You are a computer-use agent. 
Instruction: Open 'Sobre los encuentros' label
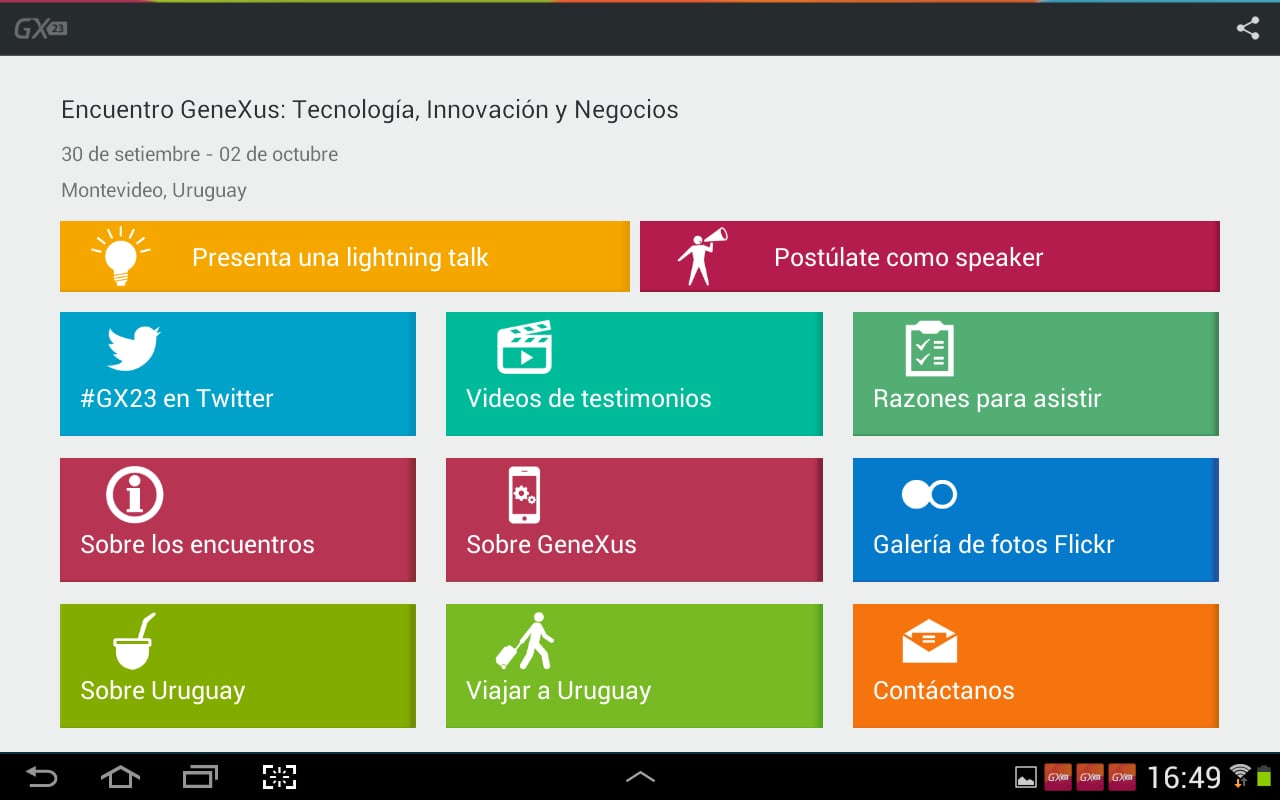(x=197, y=544)
